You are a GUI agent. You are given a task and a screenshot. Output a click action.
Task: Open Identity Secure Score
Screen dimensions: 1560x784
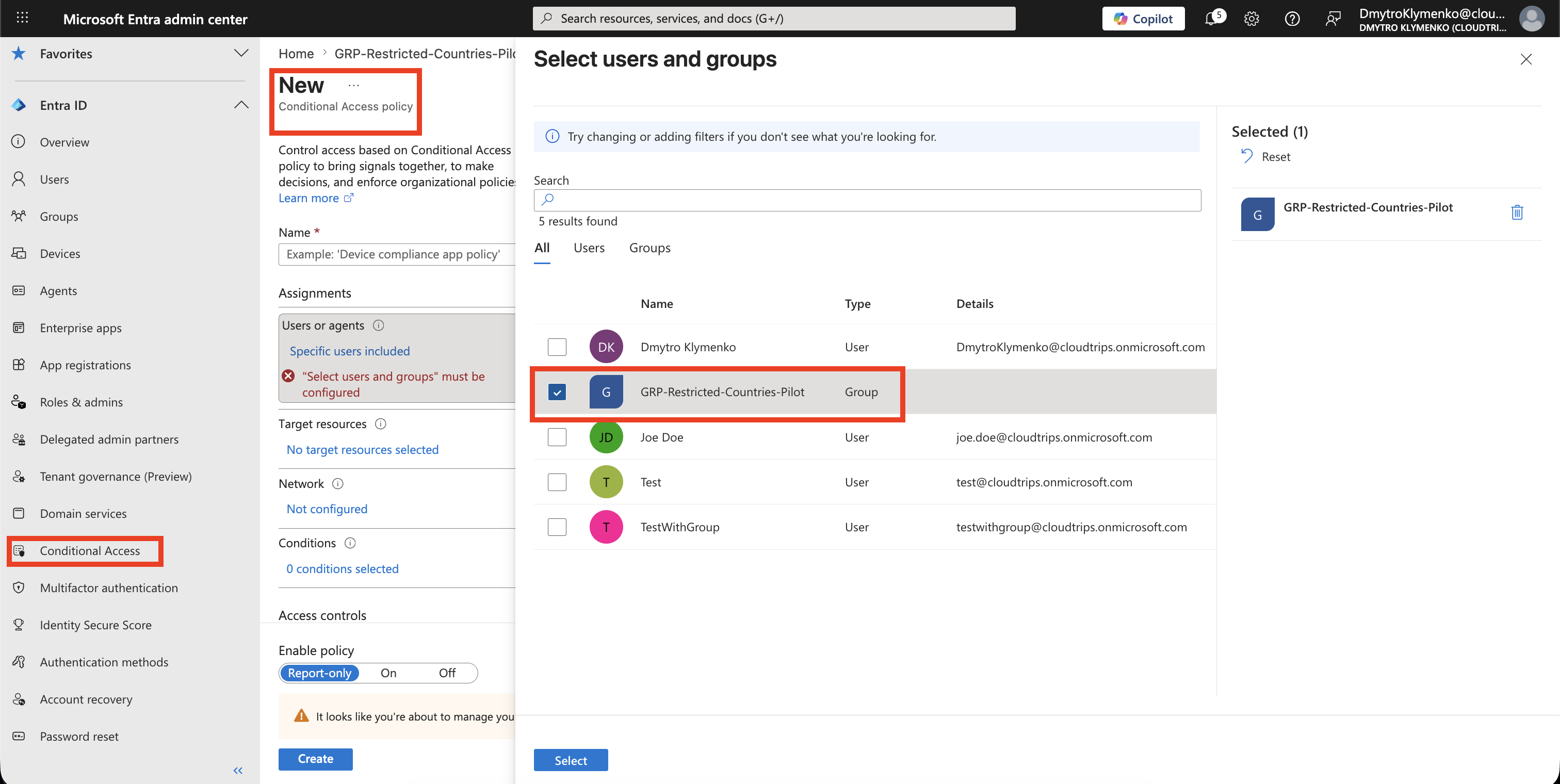click(x=95, y=625)
